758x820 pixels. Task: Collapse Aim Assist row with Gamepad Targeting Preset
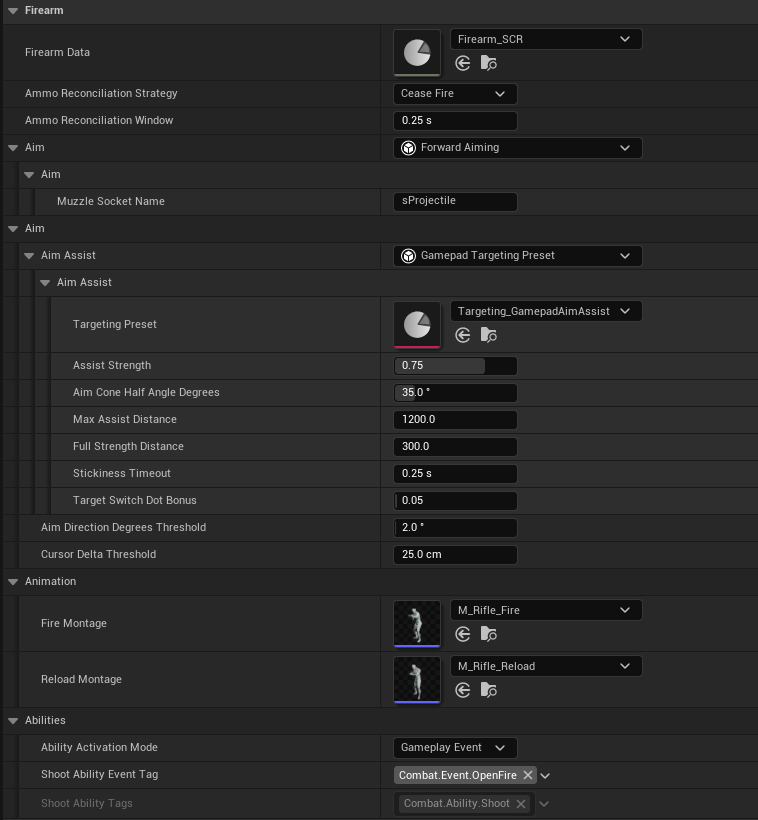(x=29, y=256)
